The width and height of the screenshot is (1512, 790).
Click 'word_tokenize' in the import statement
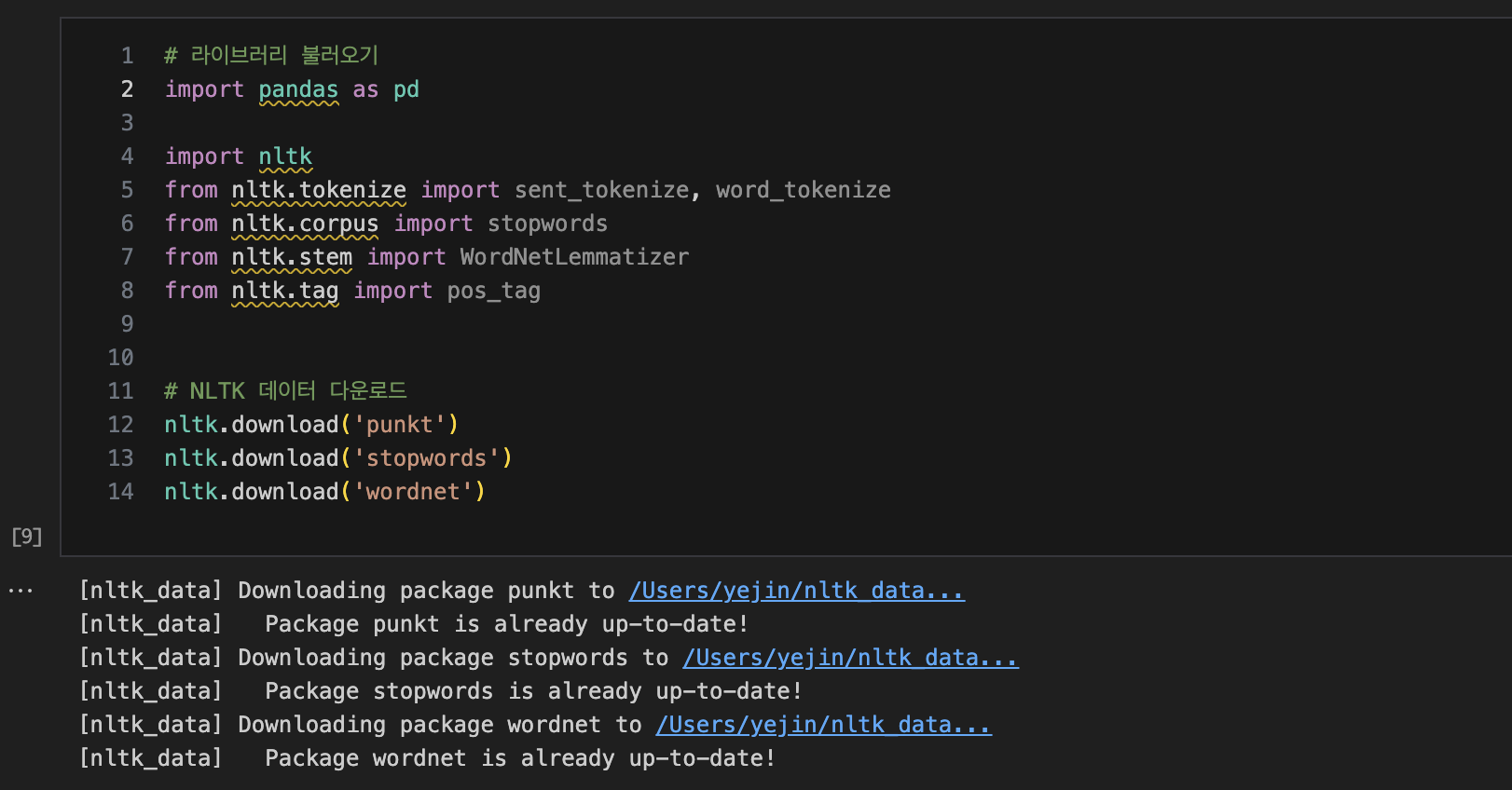pos(804,190)
